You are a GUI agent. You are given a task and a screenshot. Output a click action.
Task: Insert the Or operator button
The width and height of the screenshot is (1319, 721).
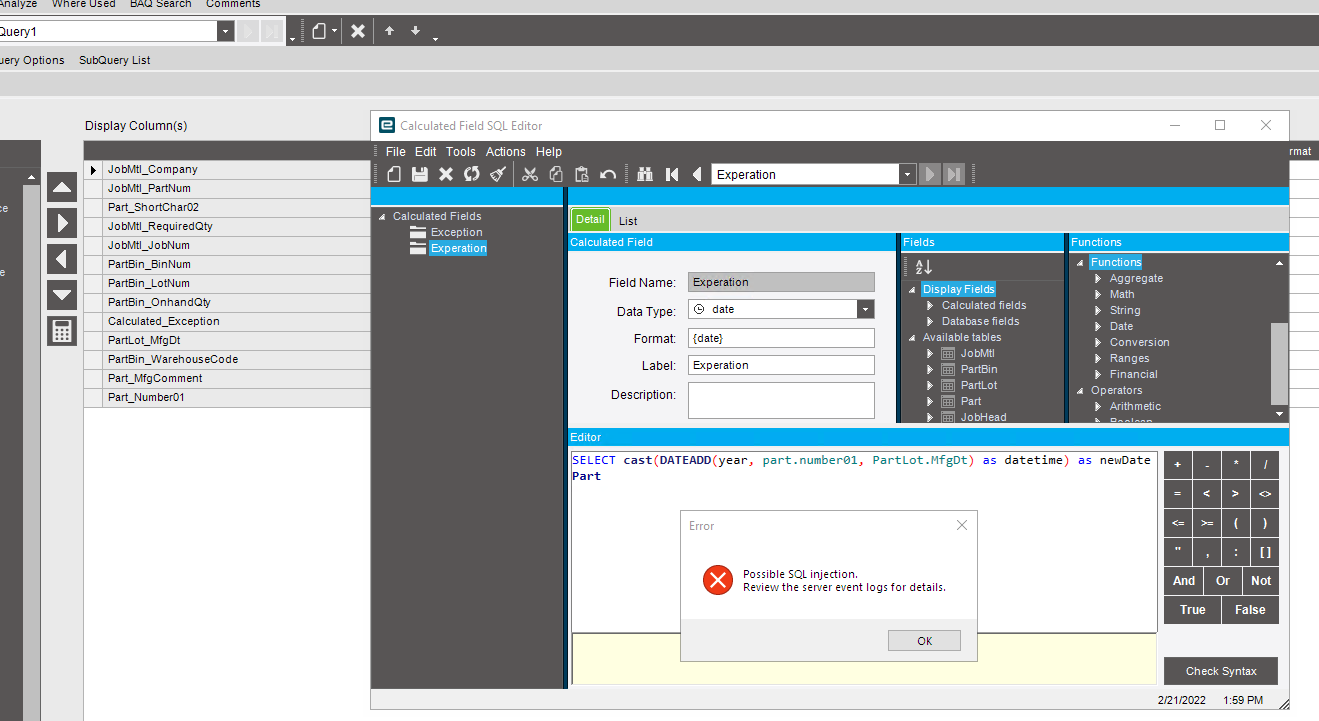pyautogui.click(x=1223, y=581)
